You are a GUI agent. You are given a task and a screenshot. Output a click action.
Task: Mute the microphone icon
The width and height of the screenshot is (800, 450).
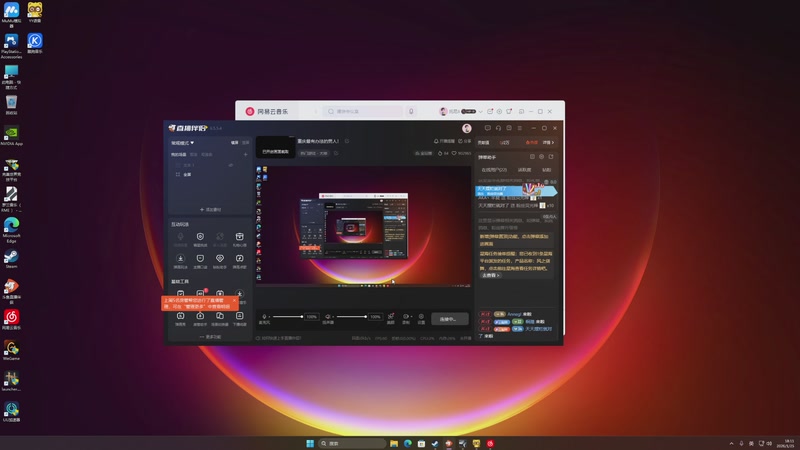[x=264, y=317]
